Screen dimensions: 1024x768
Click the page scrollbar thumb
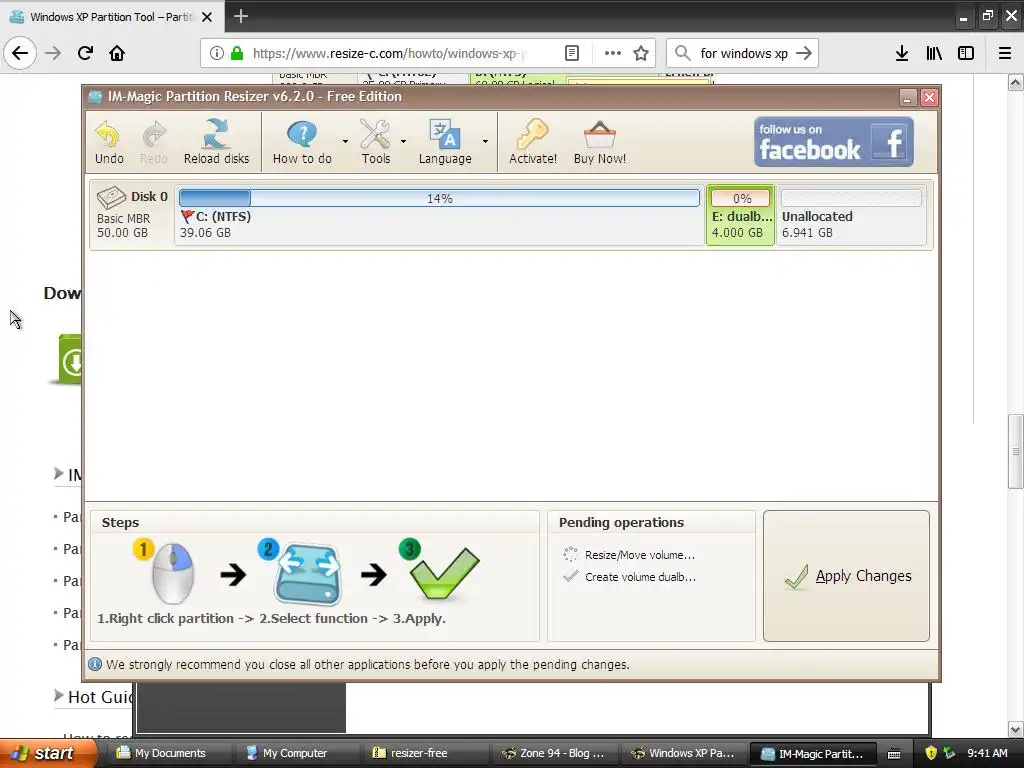(x=1015, y=451)
